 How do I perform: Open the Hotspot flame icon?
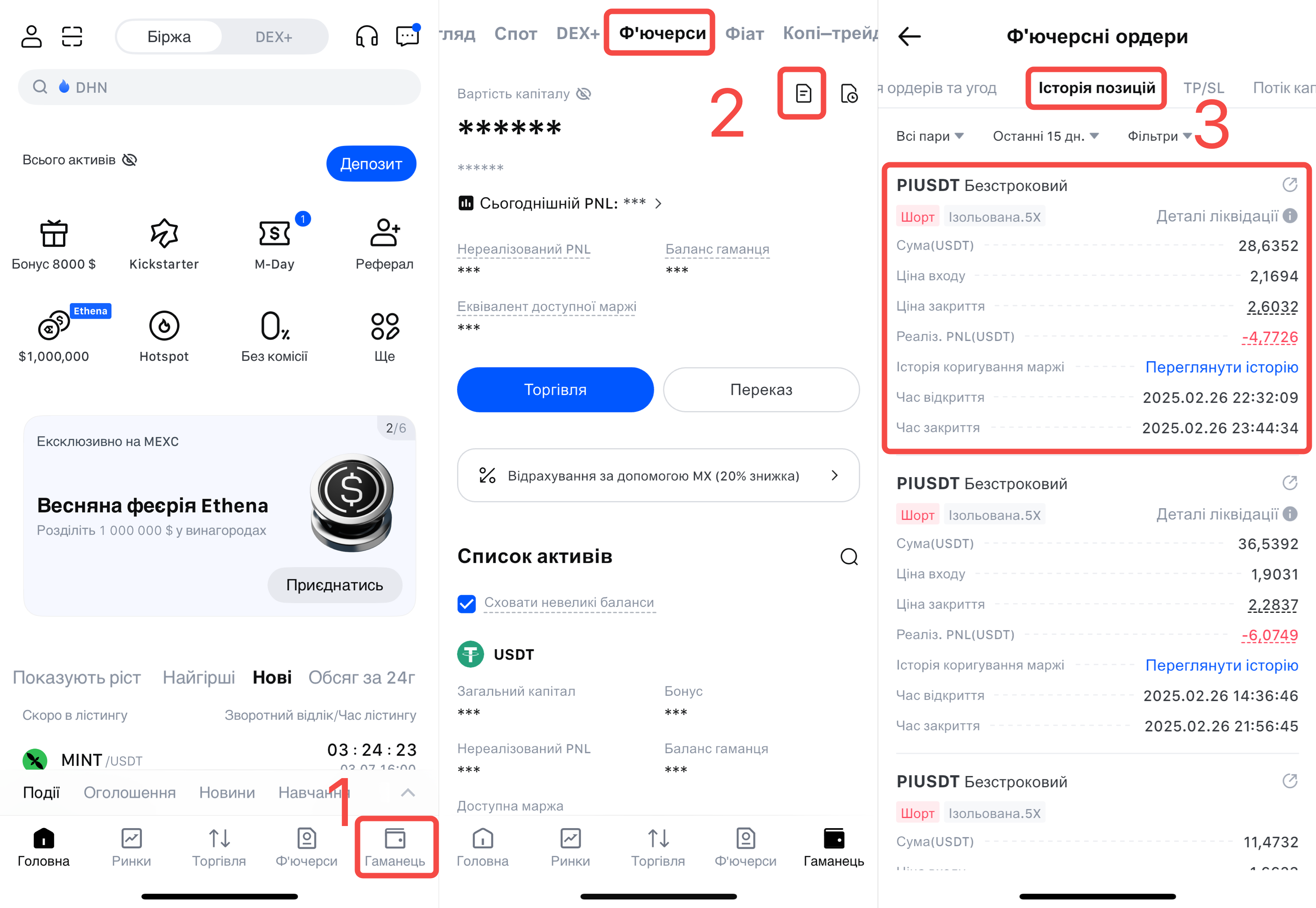164,325
